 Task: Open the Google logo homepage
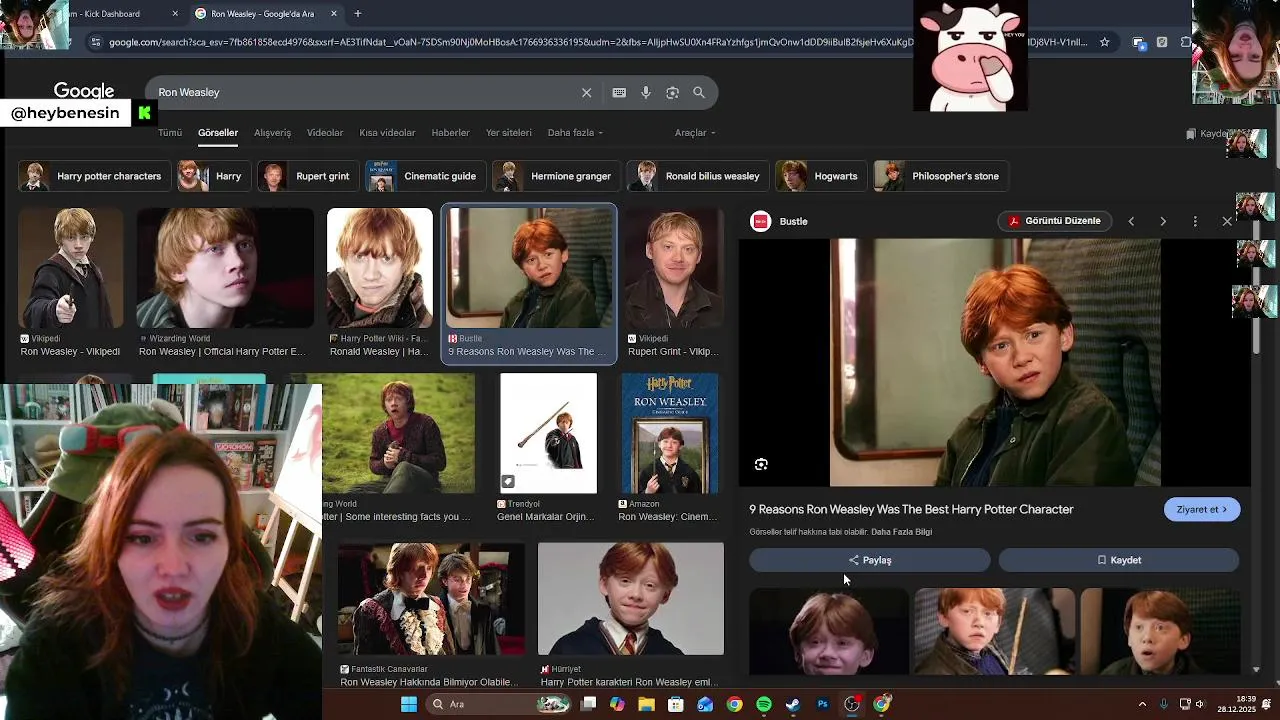pyautogui.click(x=84, y=91)
